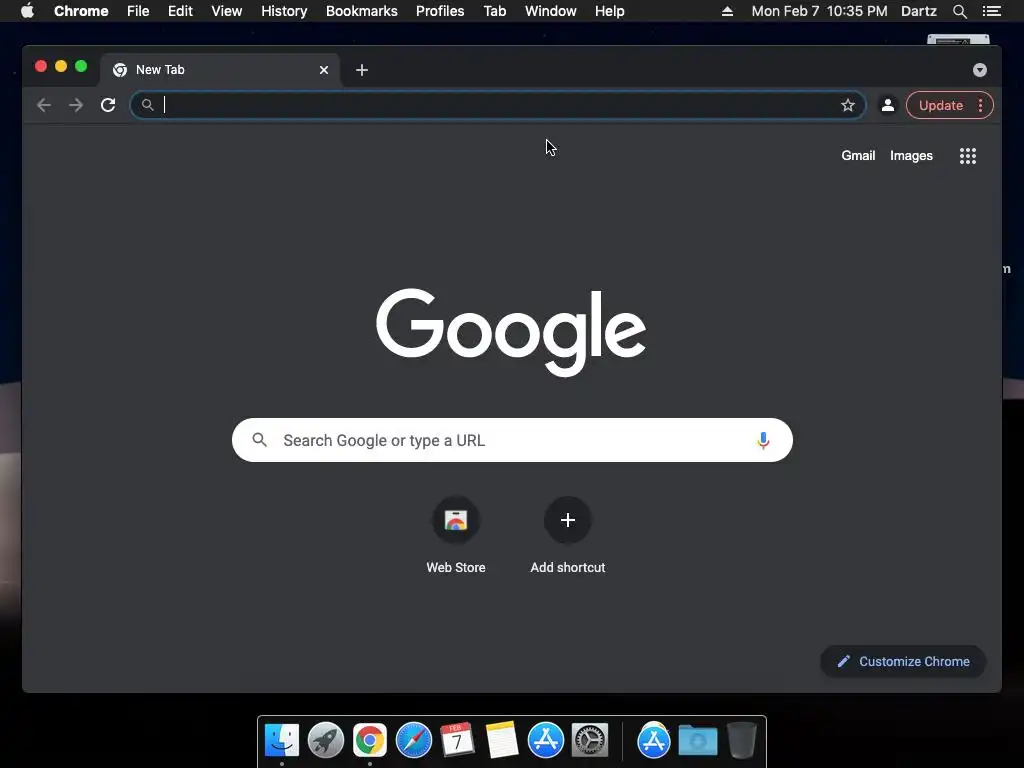Open the Apple menu
The width and height of the screenshot is (1024, 768).
pos(27,11)
